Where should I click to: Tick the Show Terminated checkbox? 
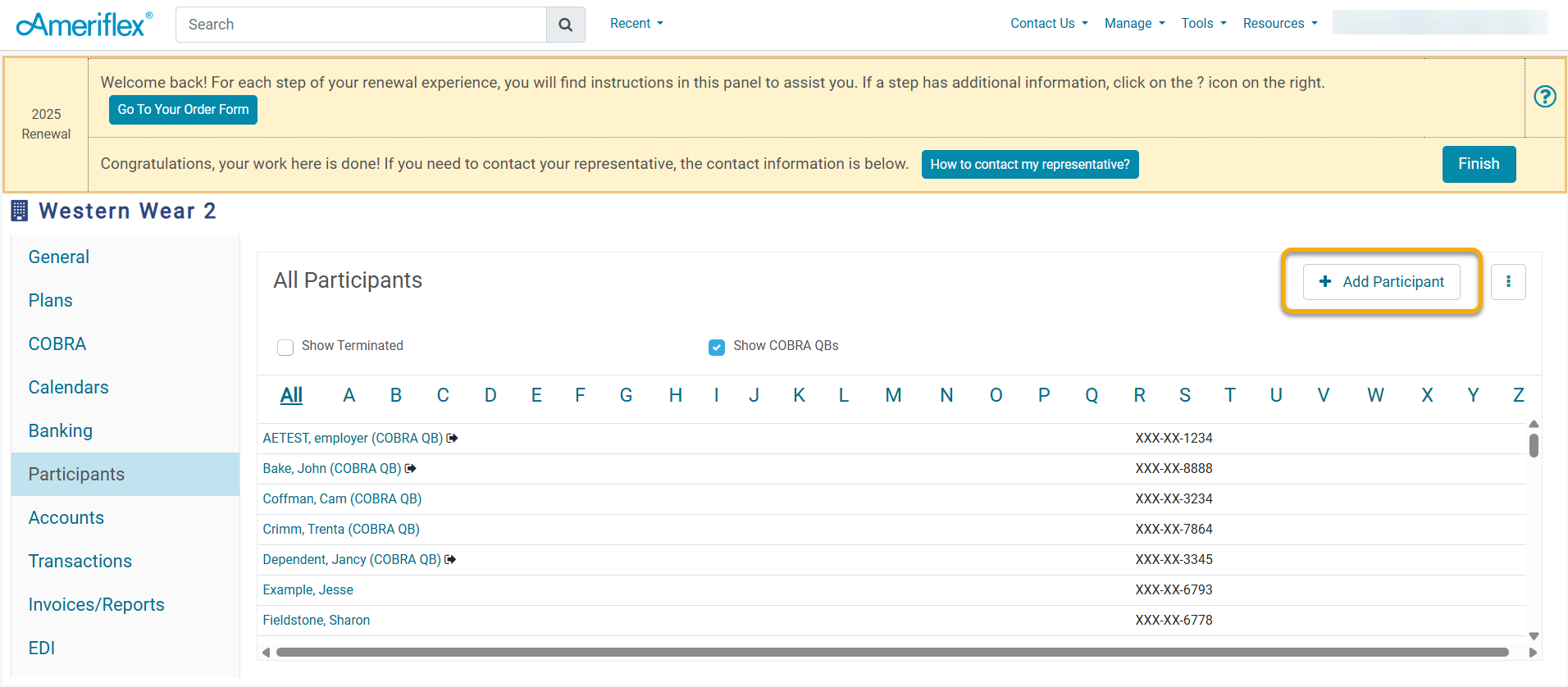(x=285, y=347)
